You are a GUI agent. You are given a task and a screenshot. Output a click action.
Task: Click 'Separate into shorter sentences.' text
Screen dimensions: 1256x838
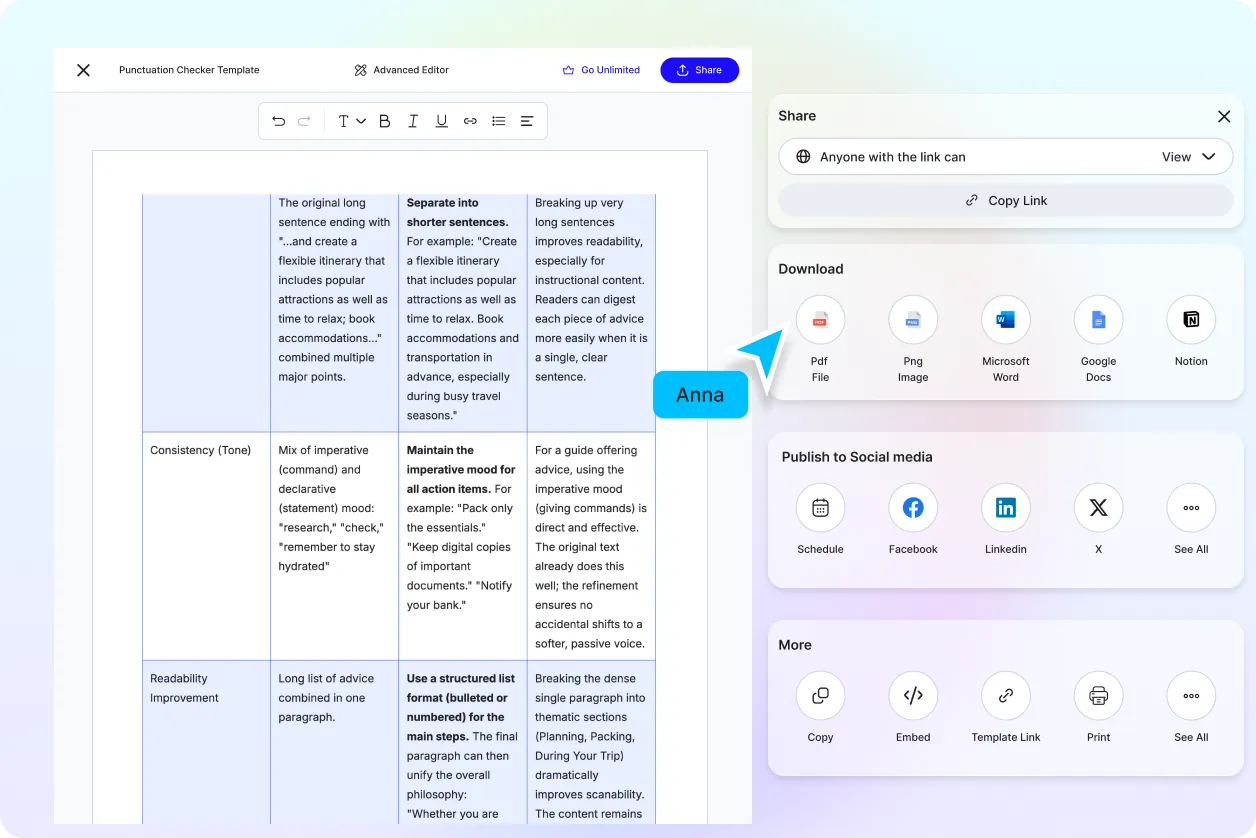click(x=457, y=212)
